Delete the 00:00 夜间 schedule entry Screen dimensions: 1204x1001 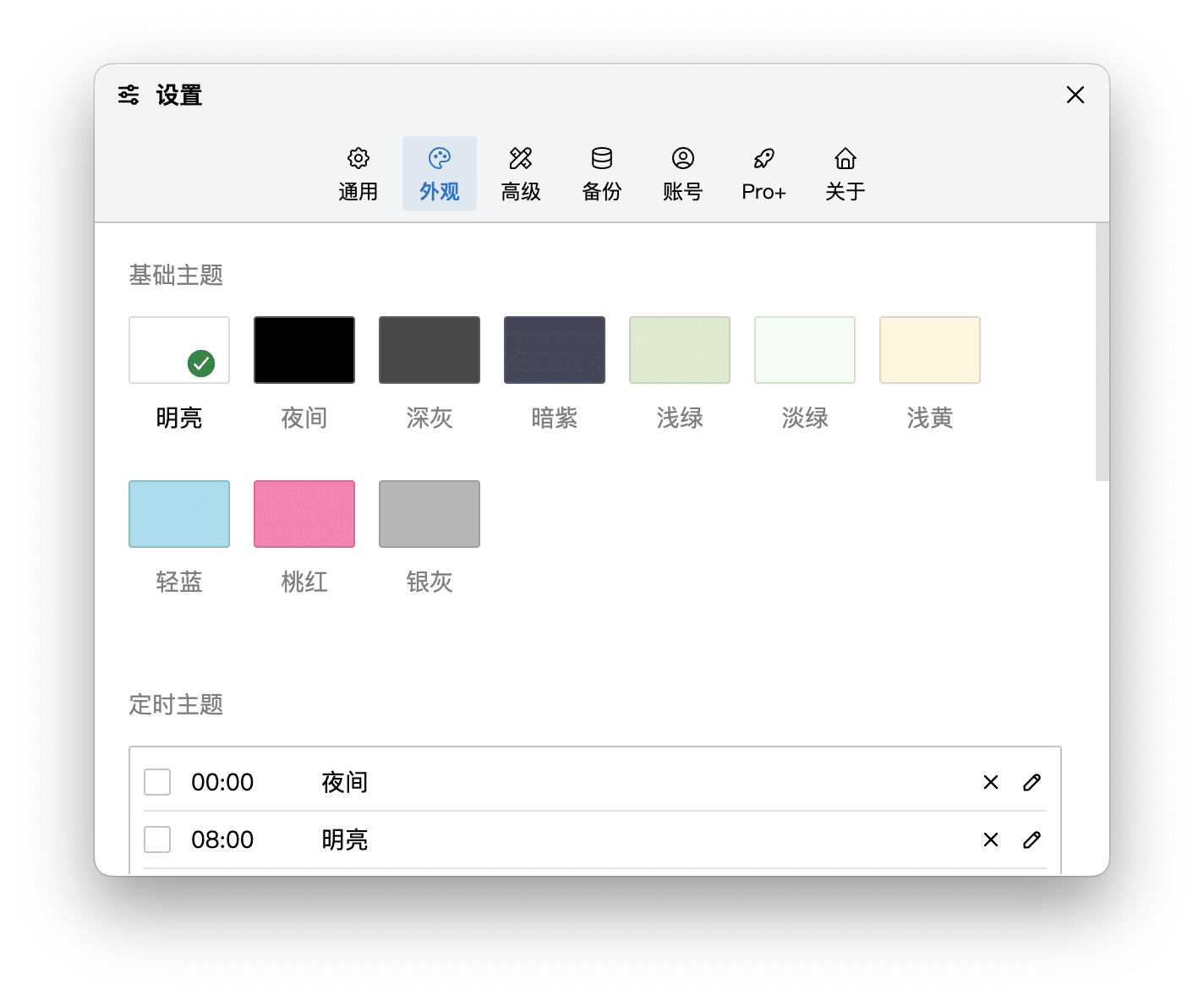tap(991, 782)
